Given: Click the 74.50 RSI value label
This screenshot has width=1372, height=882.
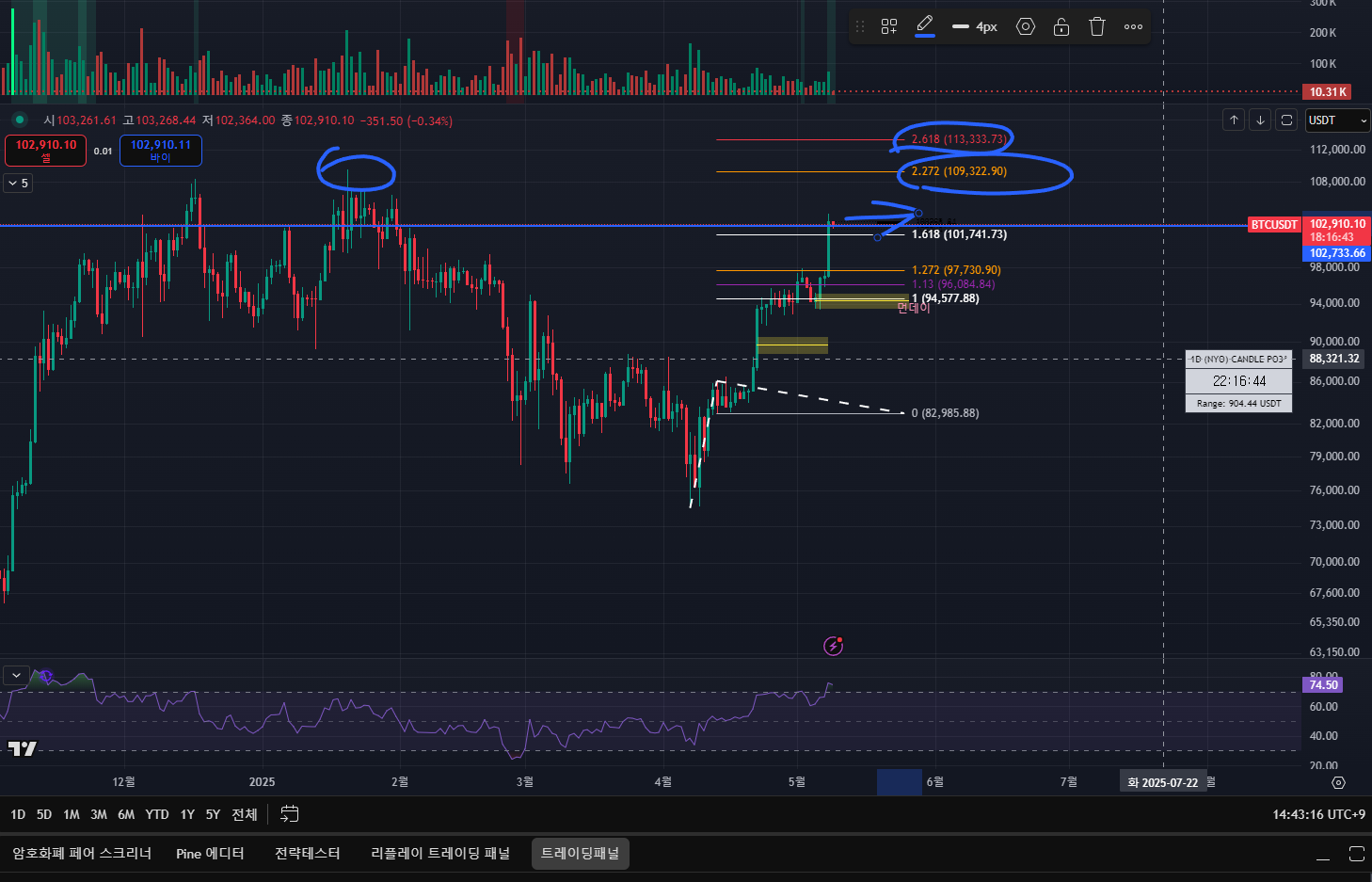Looking at the screenshot, I should [1323, 685].
